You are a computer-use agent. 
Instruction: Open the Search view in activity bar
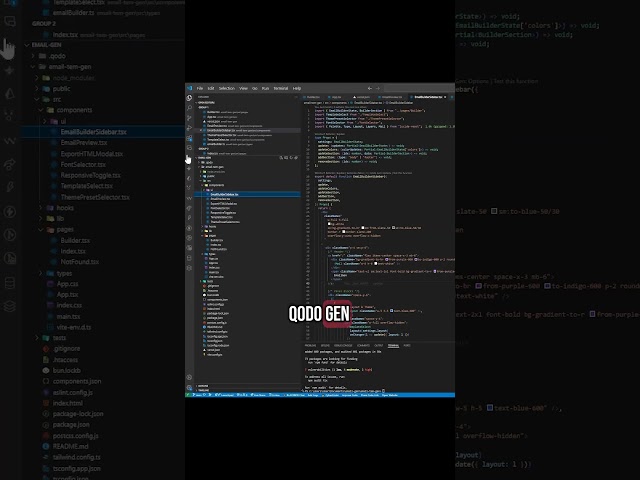tap(189, 108)
